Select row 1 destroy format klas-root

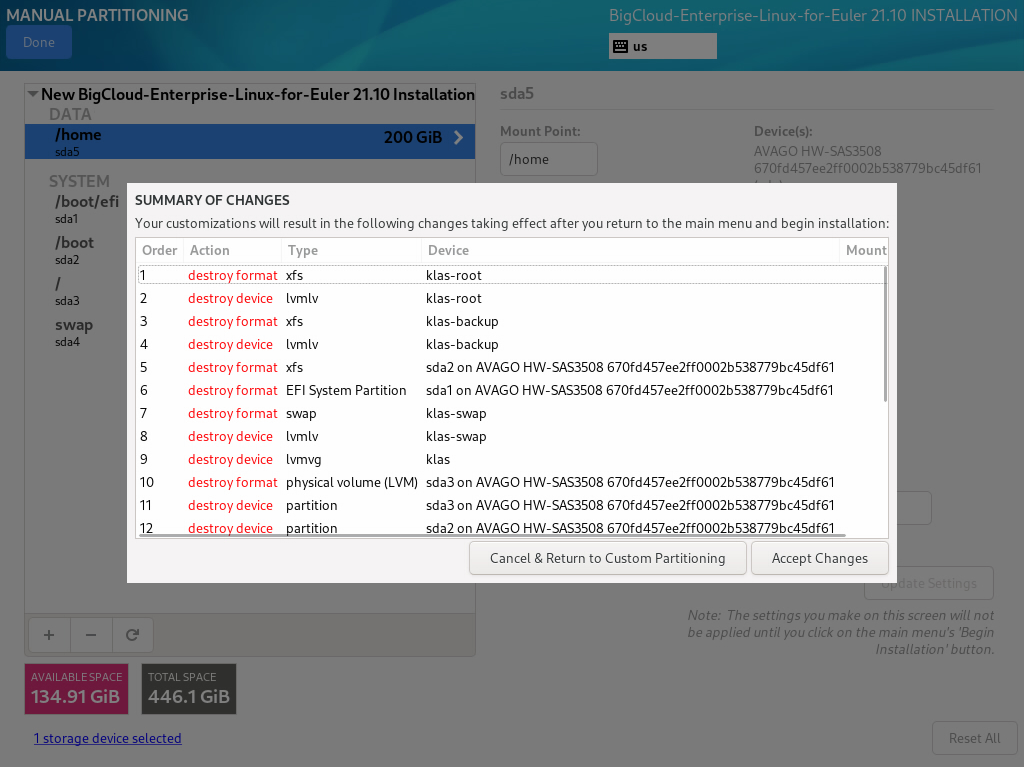coord(511,275)
